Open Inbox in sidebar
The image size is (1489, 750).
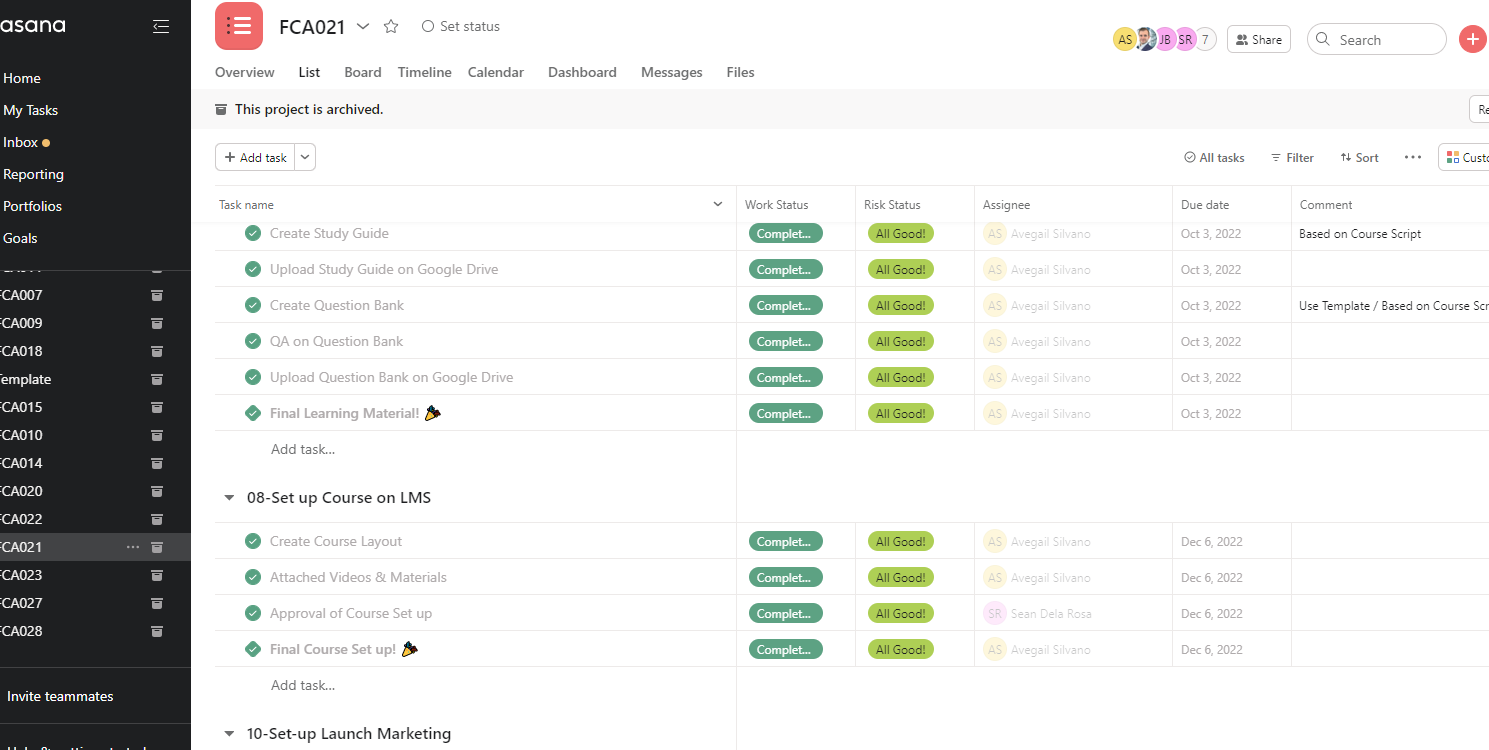pos(21,142)
